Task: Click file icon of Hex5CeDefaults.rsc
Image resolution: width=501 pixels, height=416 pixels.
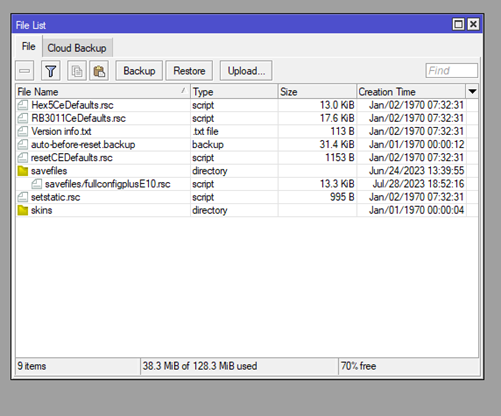Action: click(23, 105)
